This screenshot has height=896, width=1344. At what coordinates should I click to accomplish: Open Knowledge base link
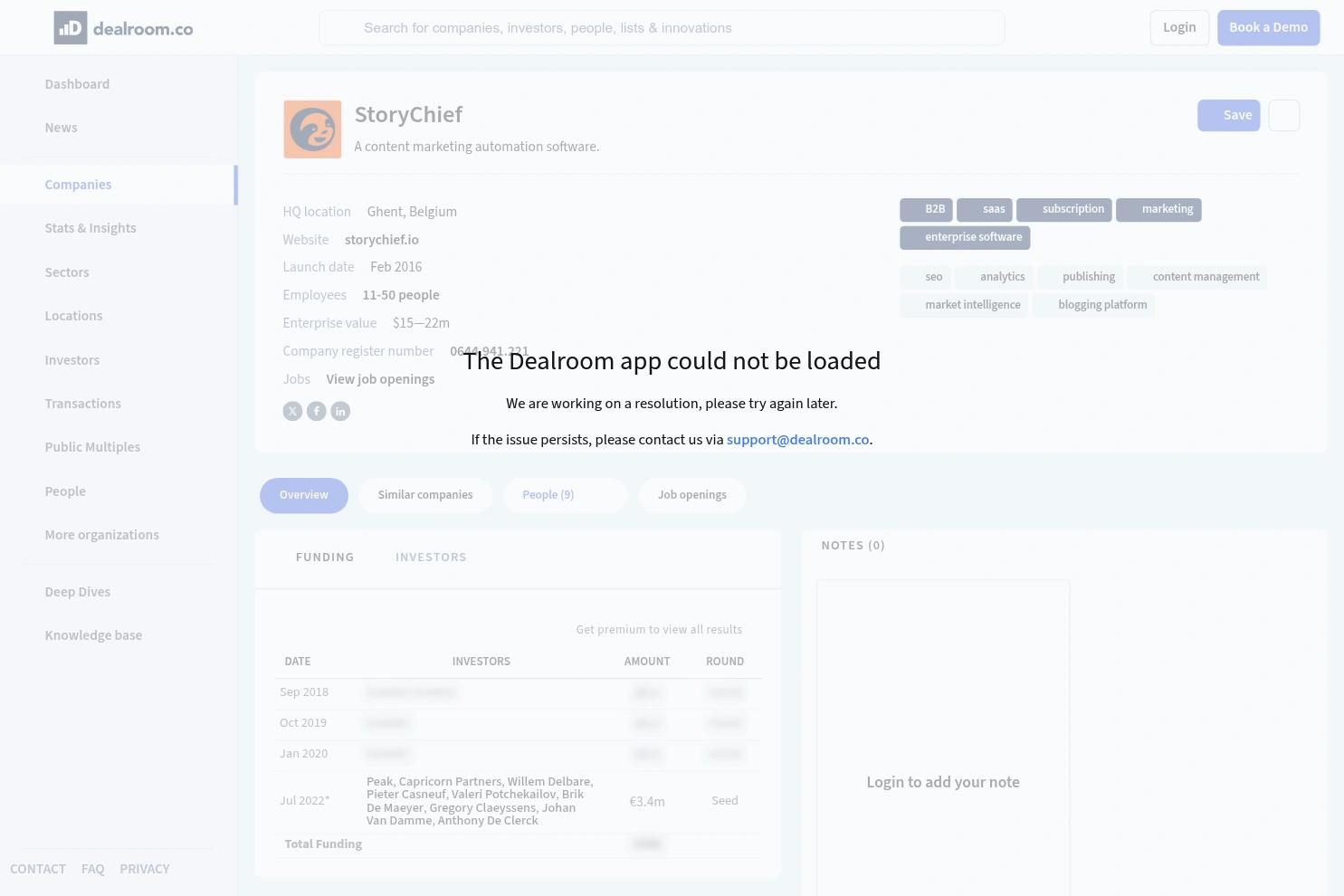coord(93,635)
